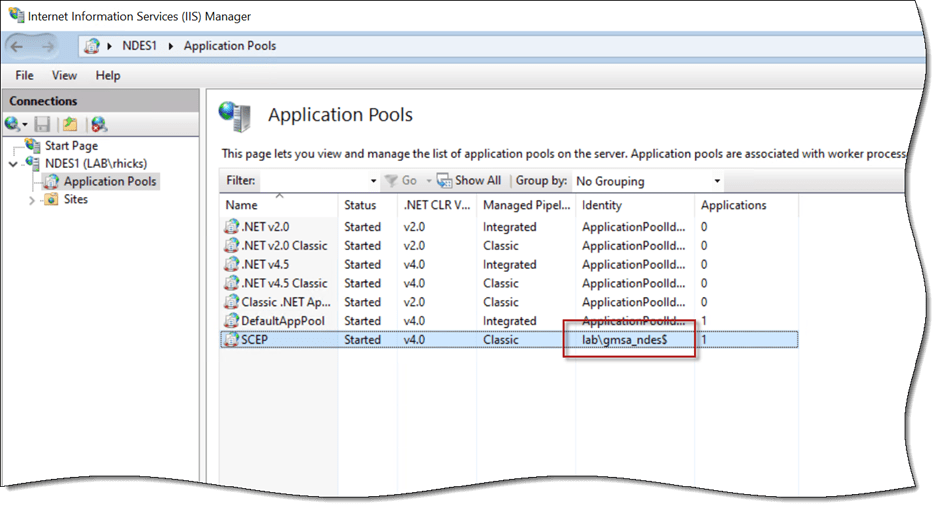
Task: Click NDES1 in the address breadcrumb
Action: [139, 46]
